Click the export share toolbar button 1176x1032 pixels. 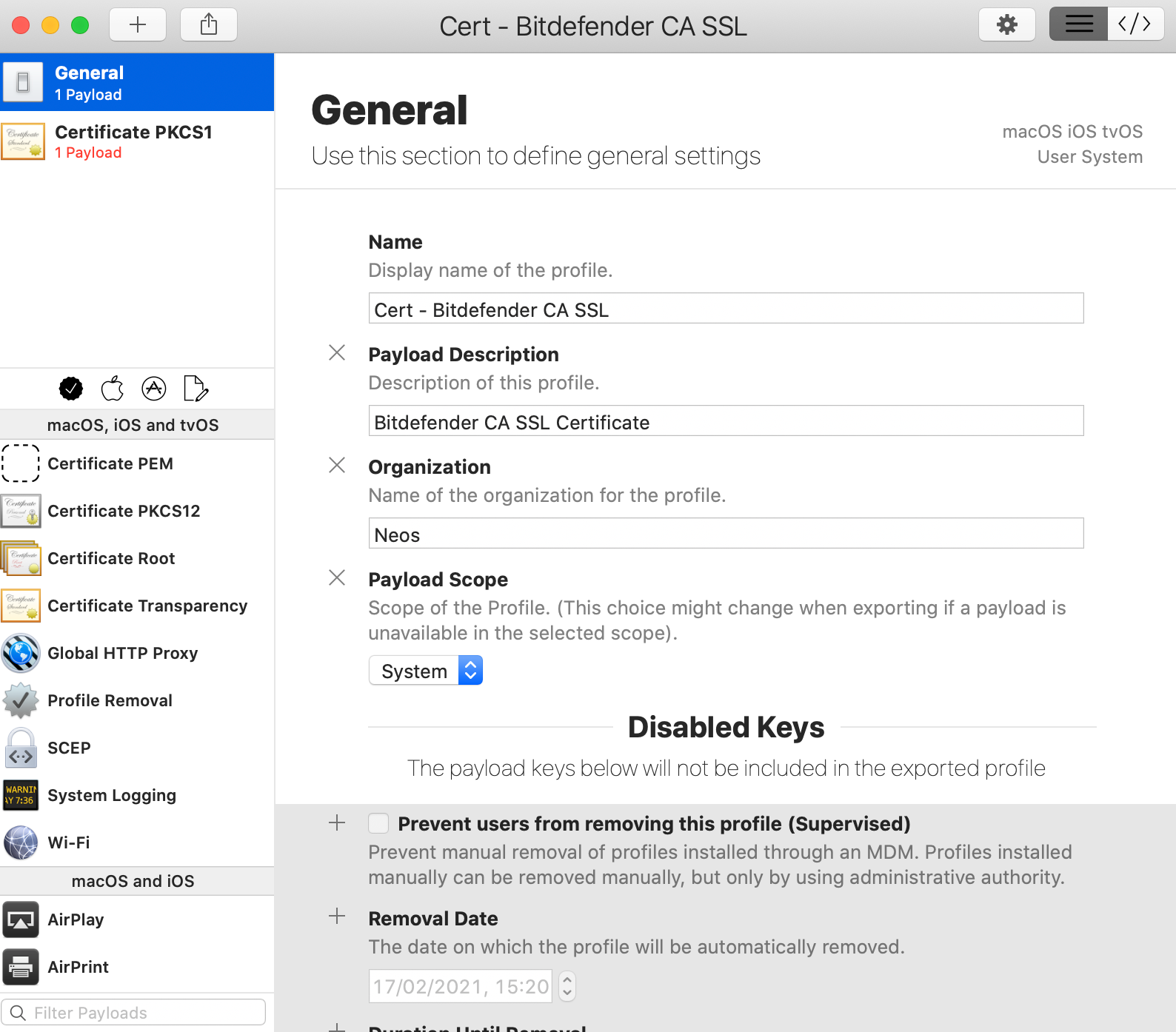coord(209,24)
